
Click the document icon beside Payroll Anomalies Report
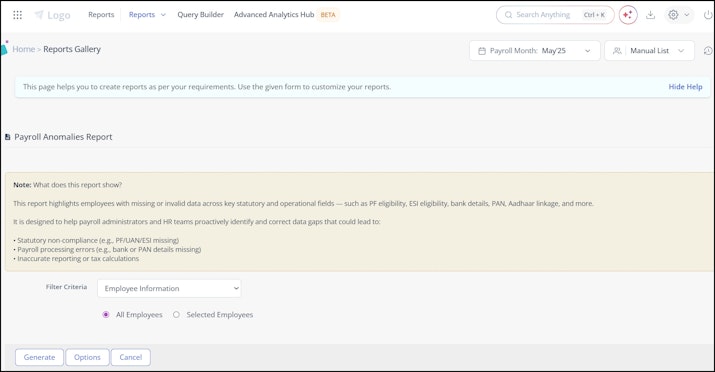[x=7, y=137]
